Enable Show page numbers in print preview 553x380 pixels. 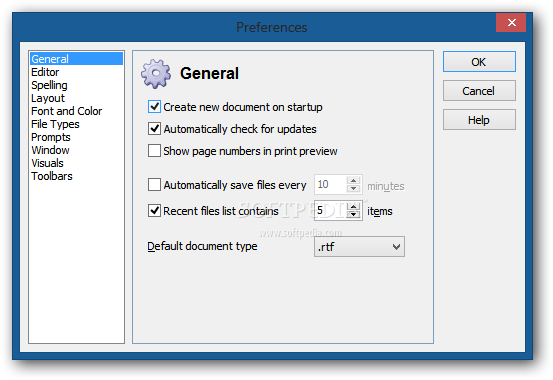click(154, 151)
